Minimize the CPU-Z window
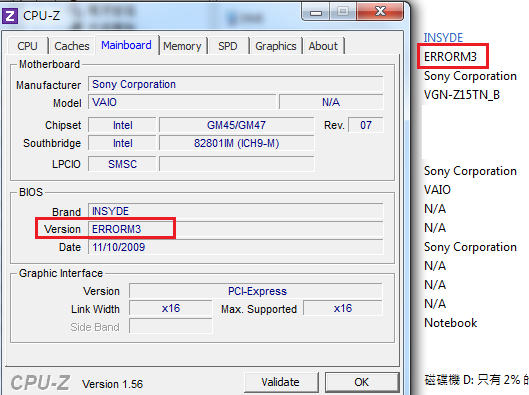Screen dimensions: 529x395 (x=316, y=12)
